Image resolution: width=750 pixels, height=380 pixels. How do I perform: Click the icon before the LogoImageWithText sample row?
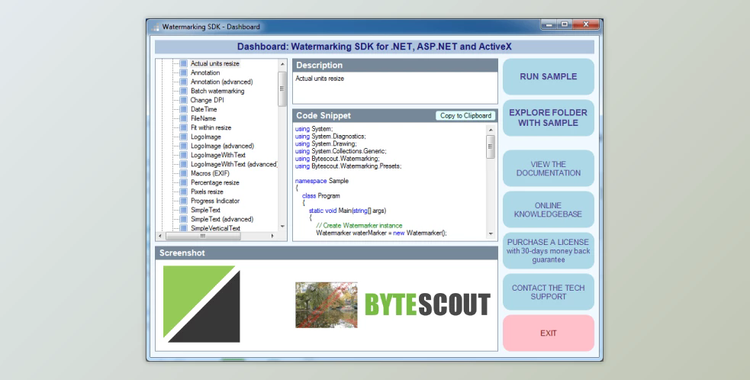pyautogui.click(x=183, y=155)
